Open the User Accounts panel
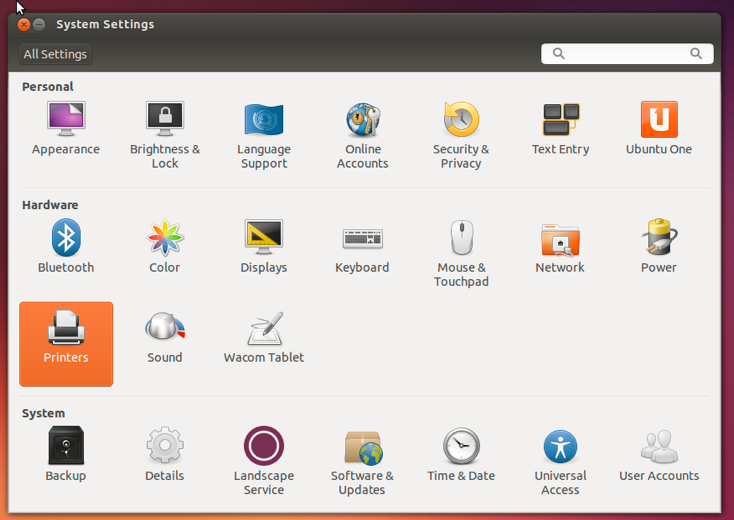 point(659,455)
